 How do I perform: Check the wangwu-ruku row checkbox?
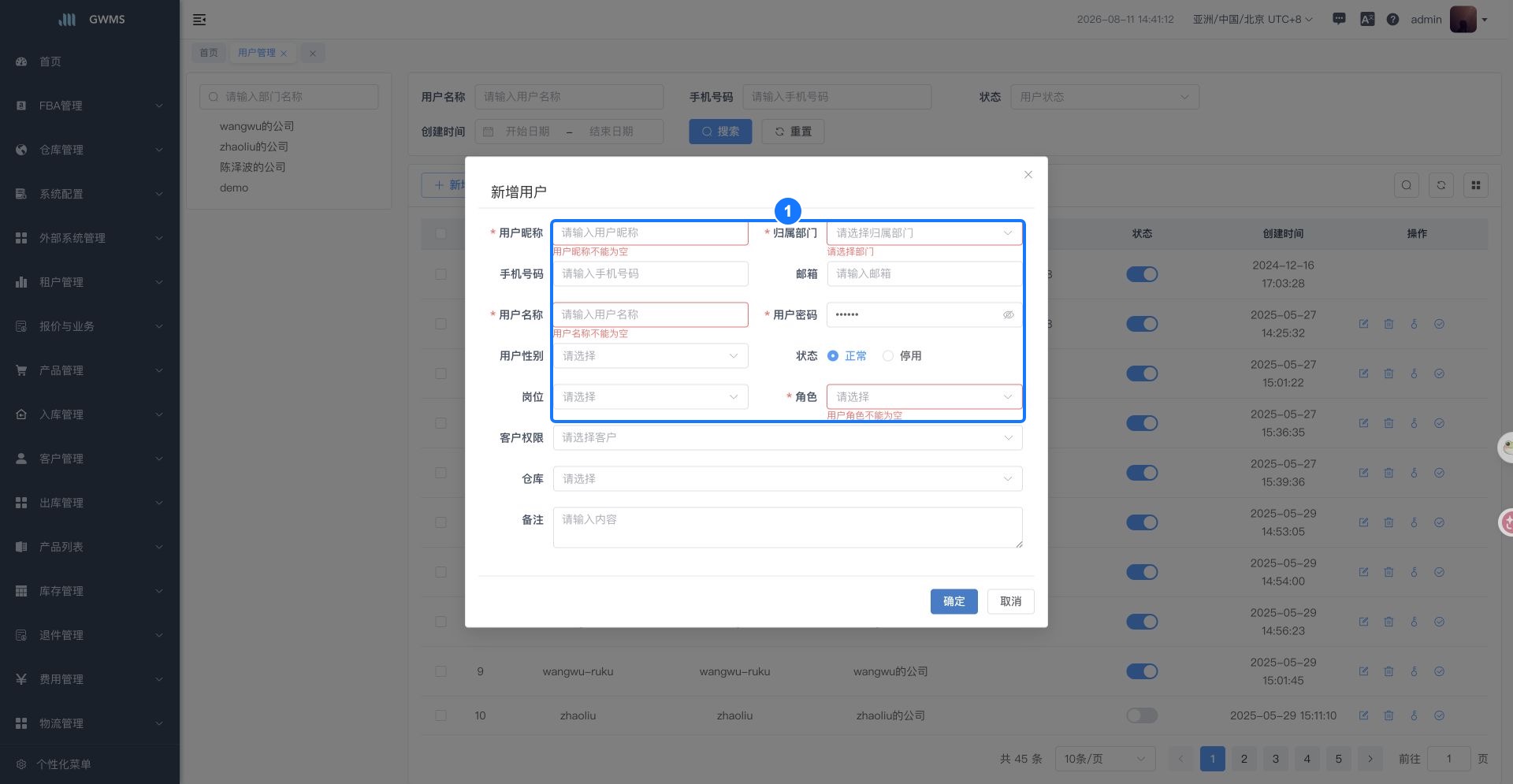(441, 671)
